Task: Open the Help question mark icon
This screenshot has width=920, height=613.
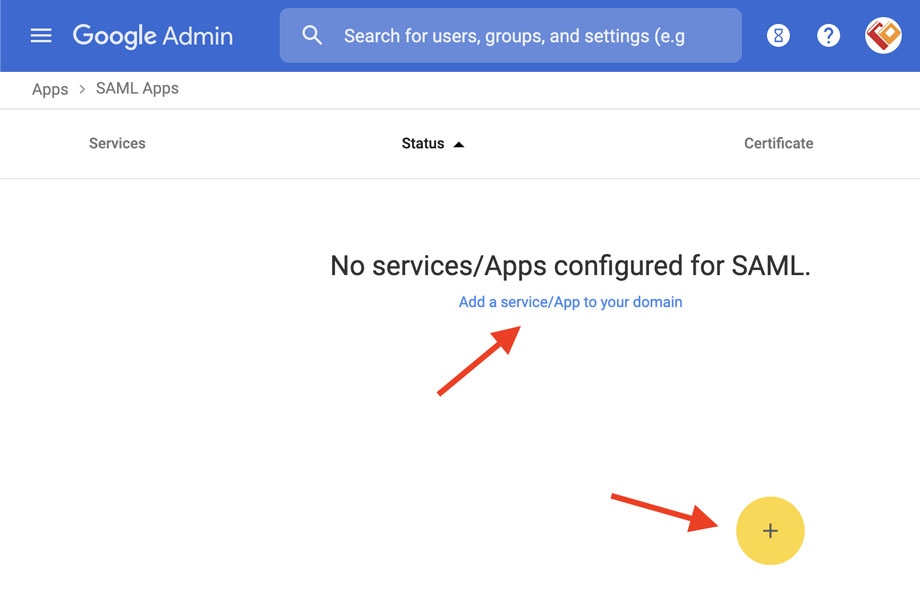Action: (x=828, y=36)
